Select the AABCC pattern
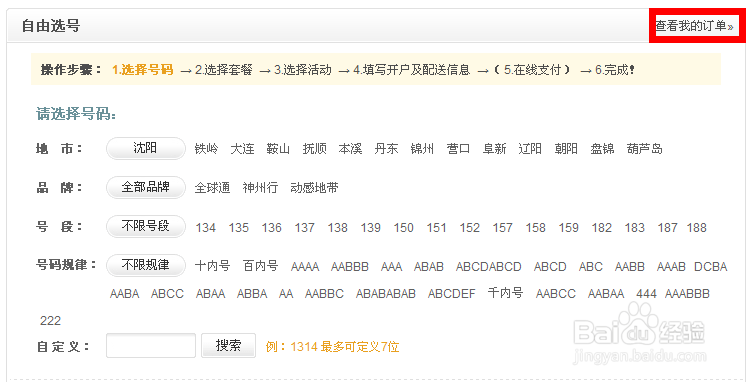Viewport: 748px width, 382px height. 556,294
